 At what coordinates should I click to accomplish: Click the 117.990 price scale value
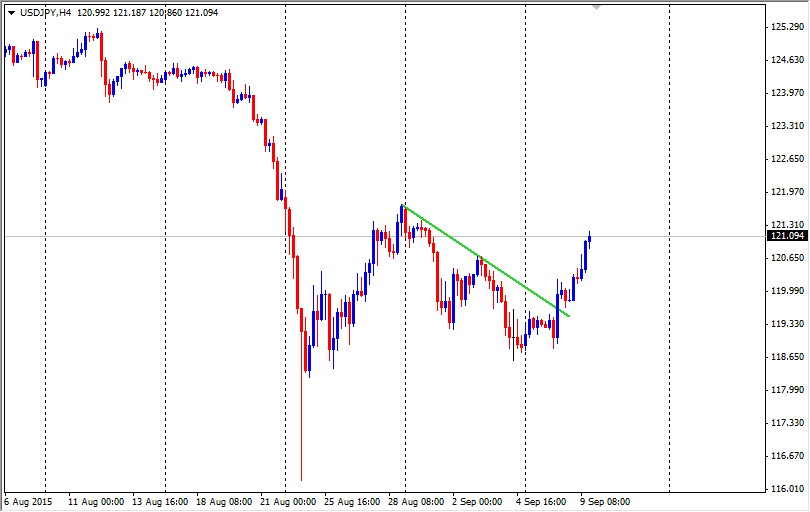787,390
